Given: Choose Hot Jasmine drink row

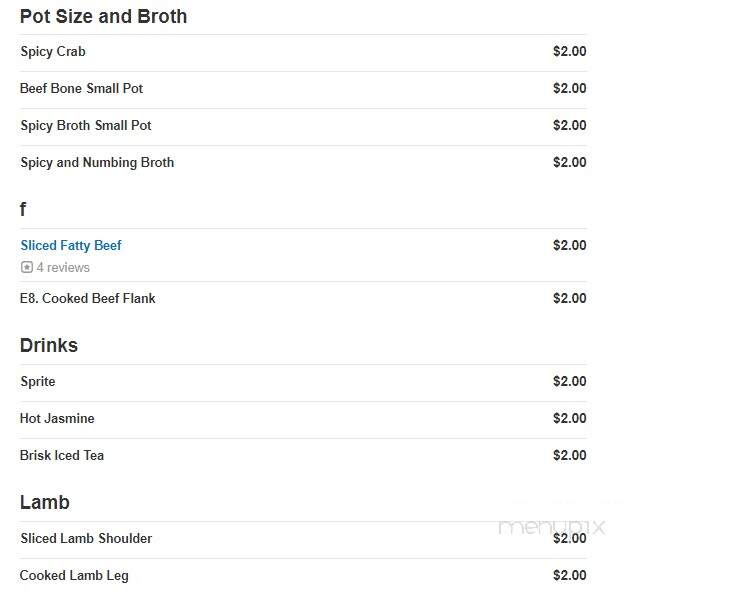Looking at the screenshot, I should tap(303, 419).
